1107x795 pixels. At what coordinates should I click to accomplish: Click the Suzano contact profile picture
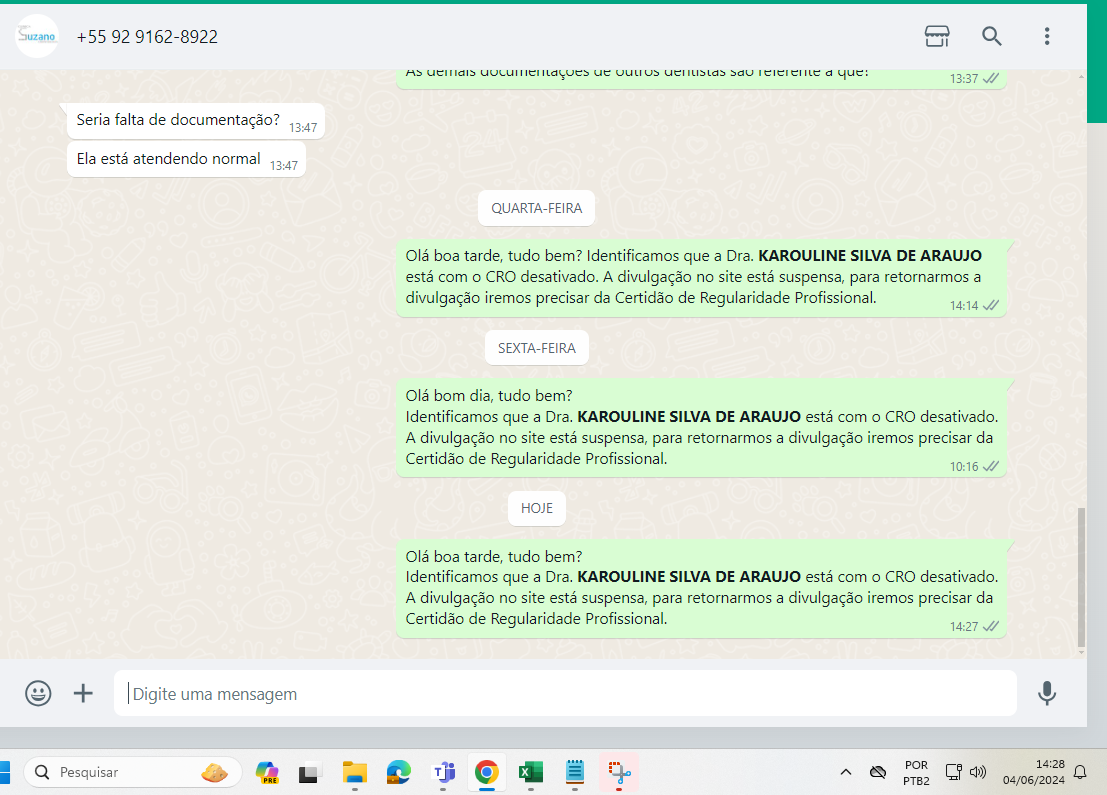click(37, 37)
